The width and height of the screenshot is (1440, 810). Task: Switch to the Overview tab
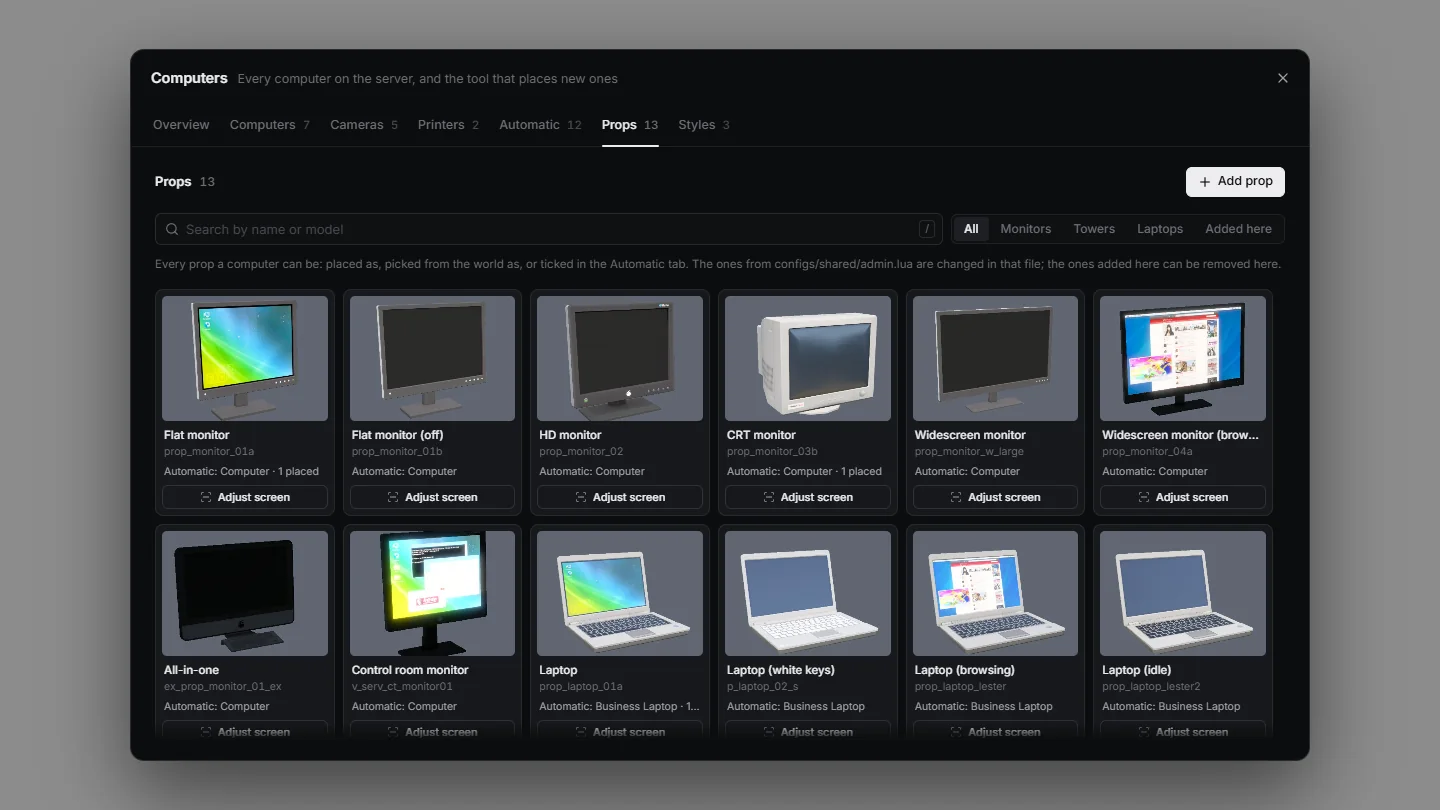coord(181,125)
